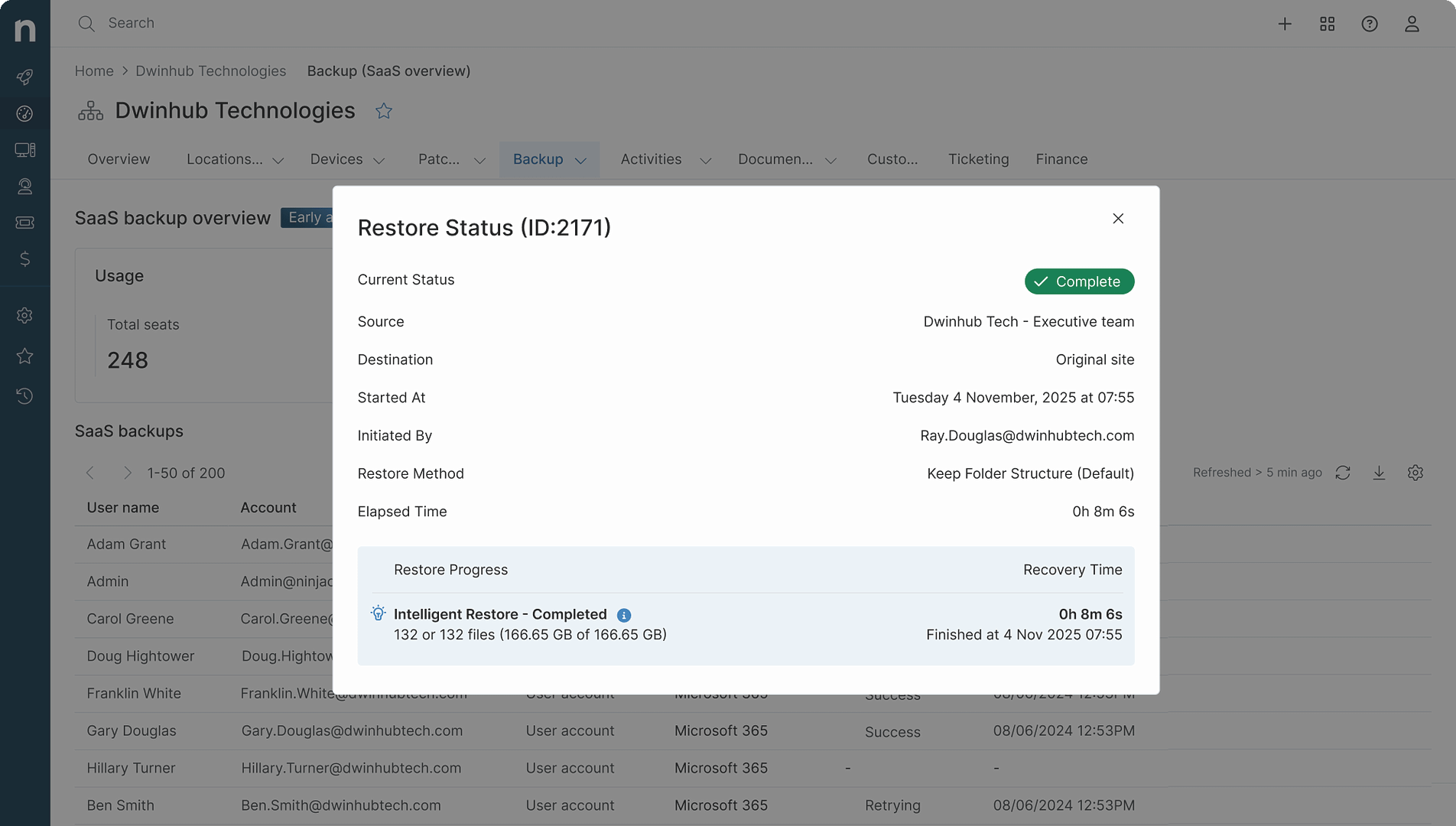Switch to the Overview tab

[119, 159]
